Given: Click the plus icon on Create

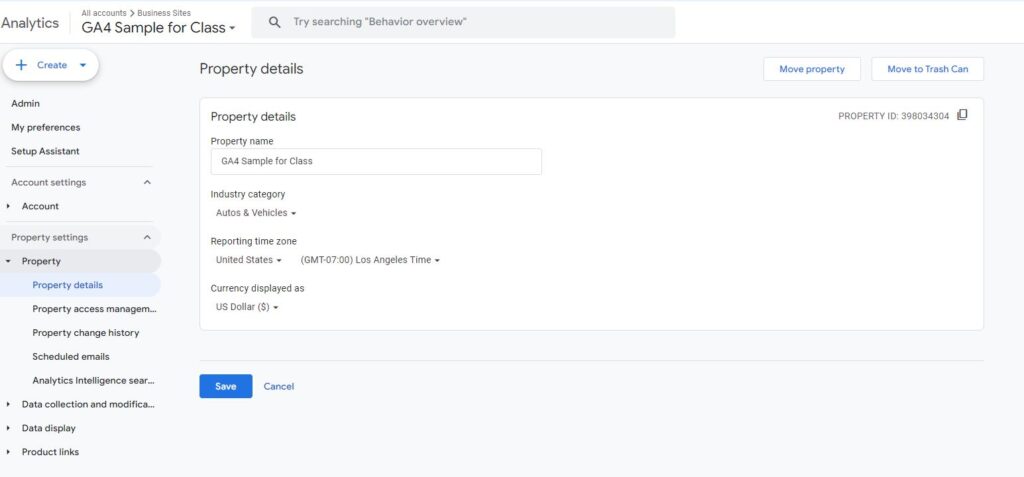Looking at the screenshot, I should pyautogui.click(x=21, y=65).
